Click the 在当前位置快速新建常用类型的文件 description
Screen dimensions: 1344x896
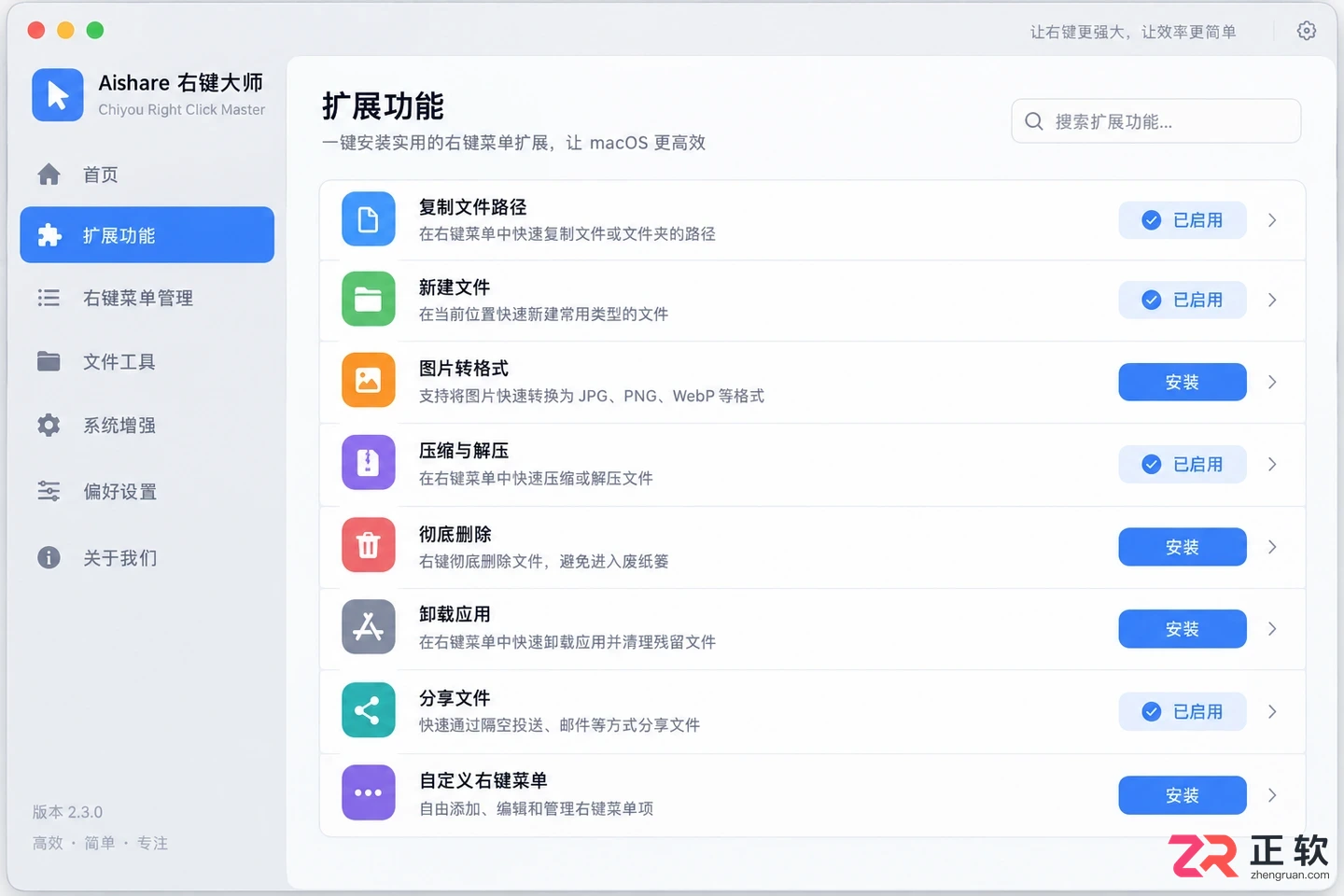point(543,315)
